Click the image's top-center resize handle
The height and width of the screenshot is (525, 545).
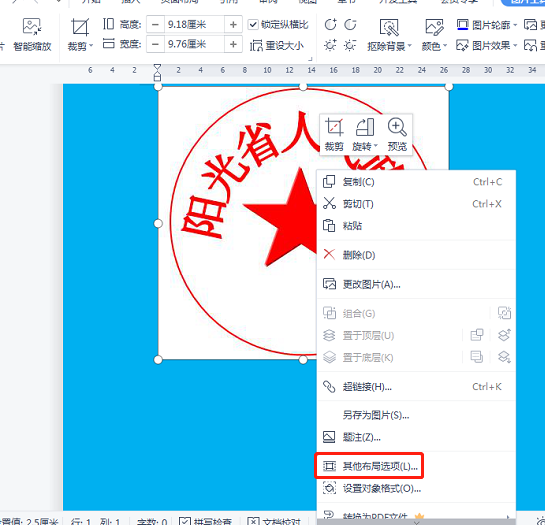point(303,87)
